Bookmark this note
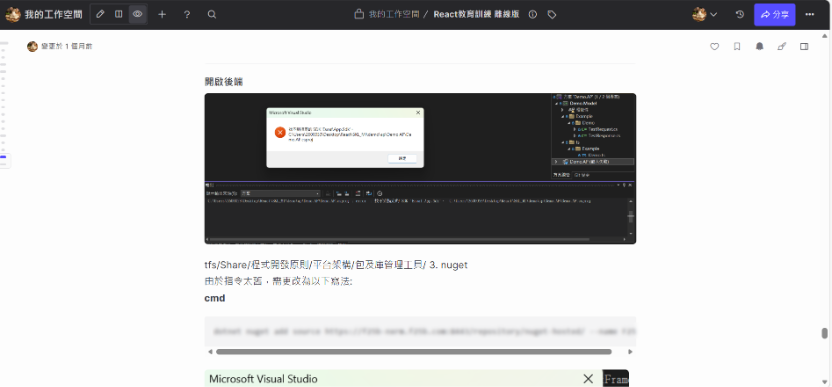This screenshot has width=832, height=387. [737, 47]
